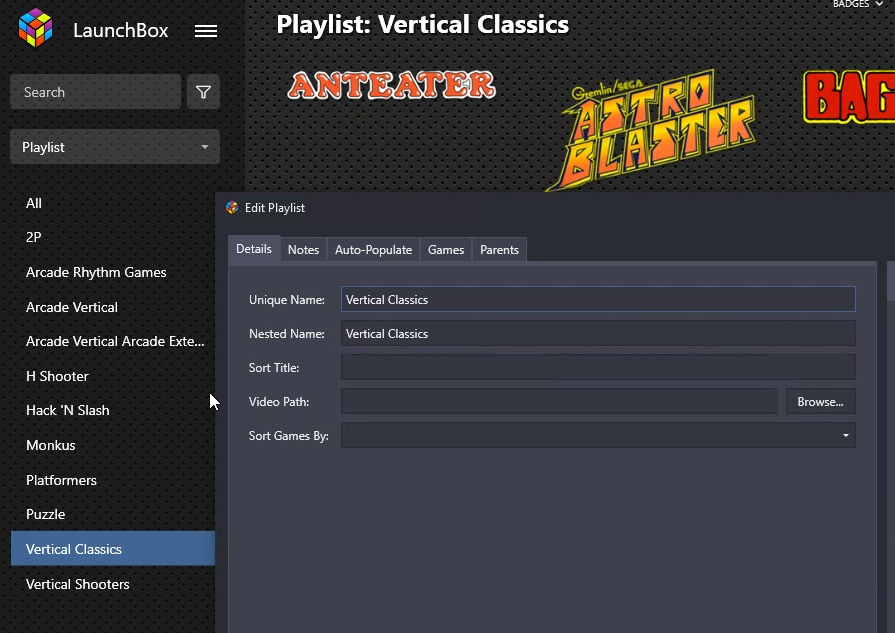This screenshot has height=633, width=895.
Task: Select the 2P playlist
Action: click(x=113, y=237)
